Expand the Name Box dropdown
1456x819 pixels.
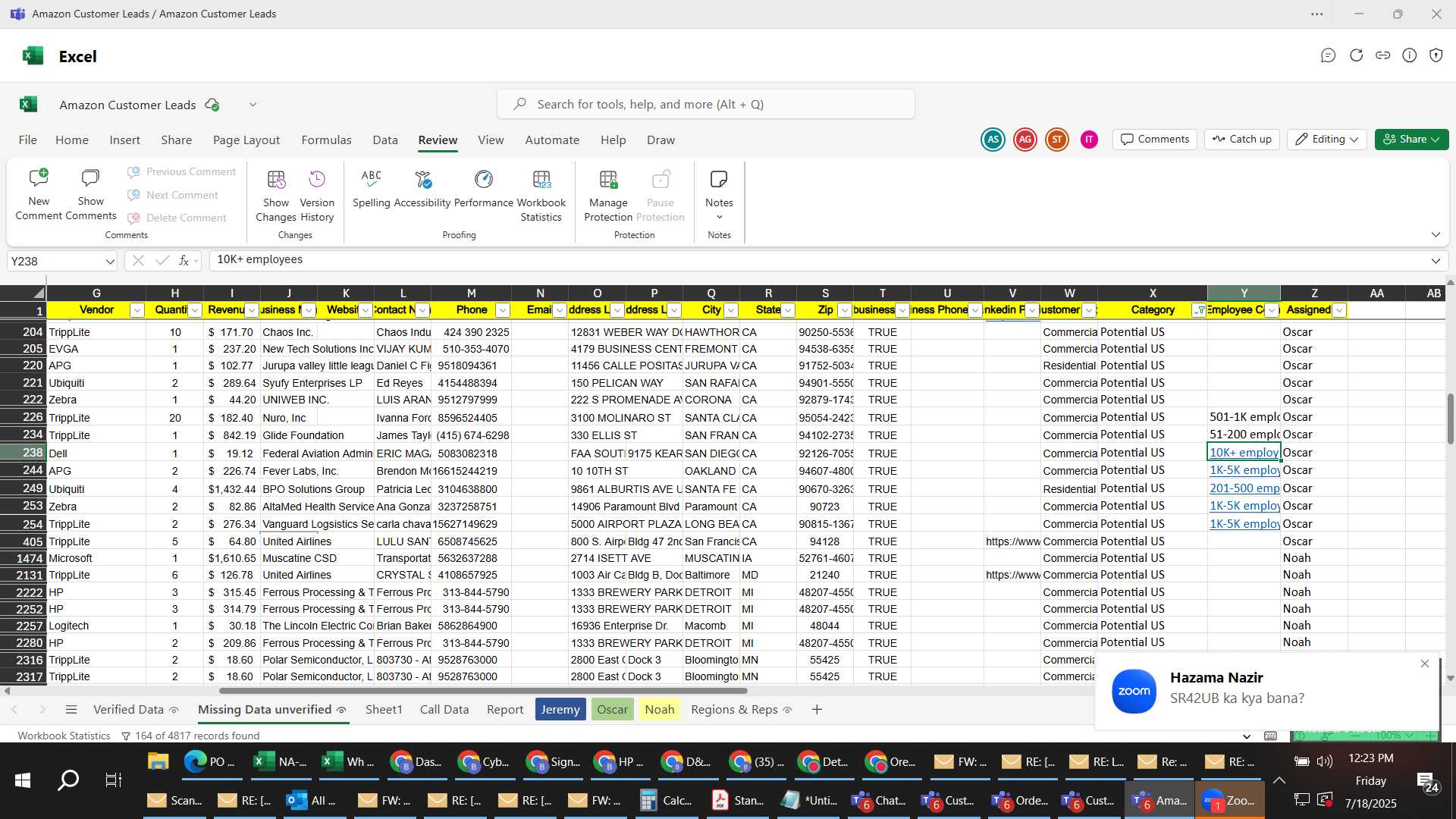point(110,261)
